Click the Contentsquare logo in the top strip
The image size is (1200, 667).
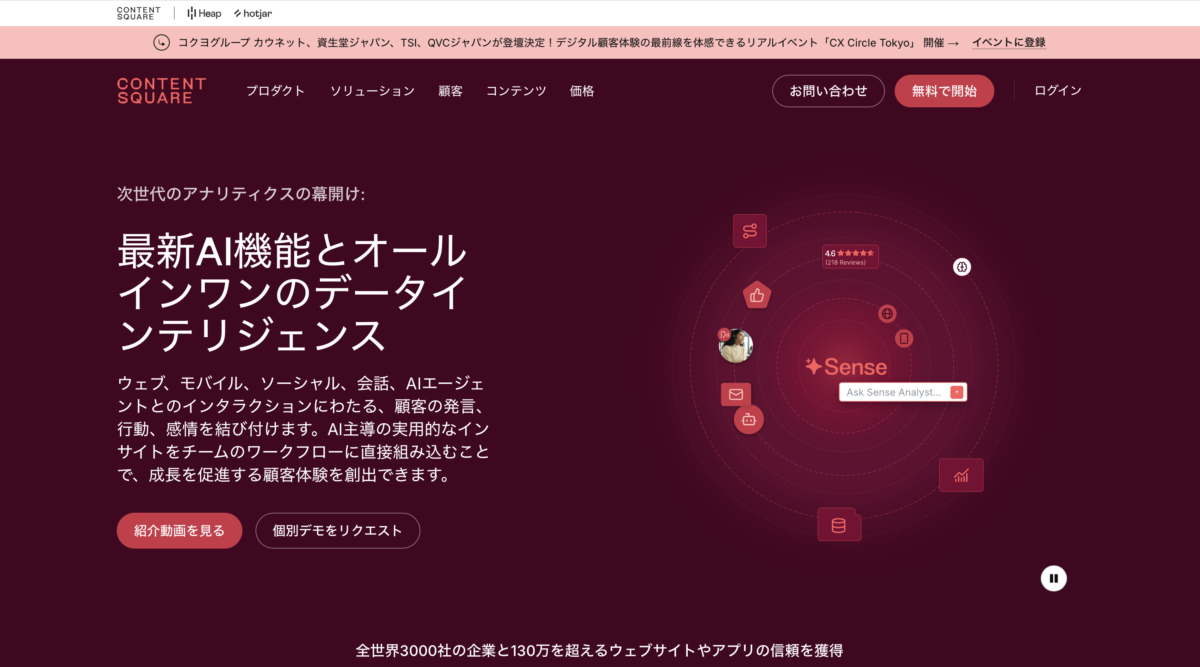138,13
